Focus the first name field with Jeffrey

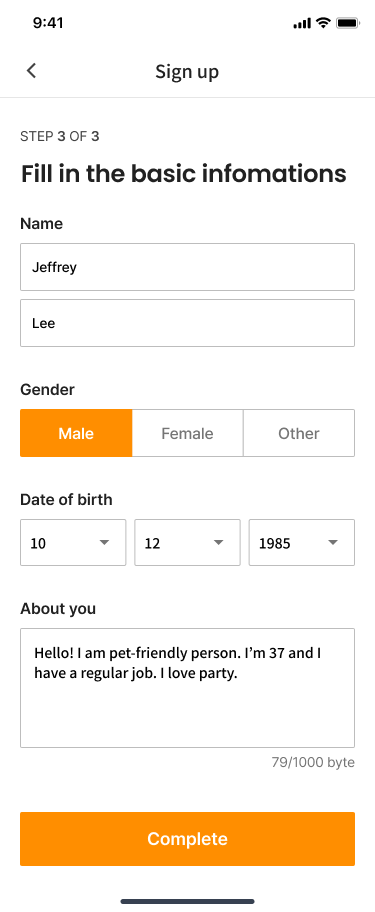[187, 267]
